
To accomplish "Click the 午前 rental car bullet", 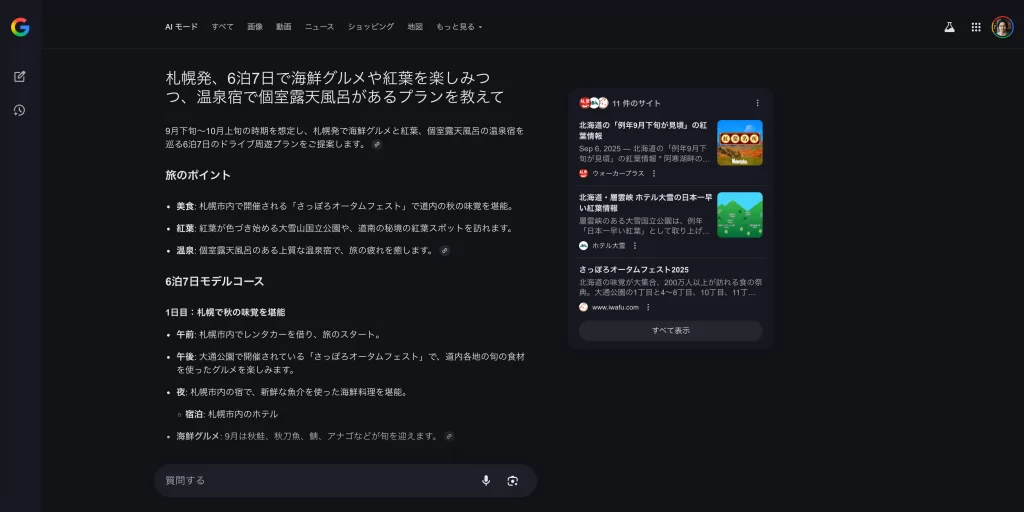I will click(x=278, y=334).
